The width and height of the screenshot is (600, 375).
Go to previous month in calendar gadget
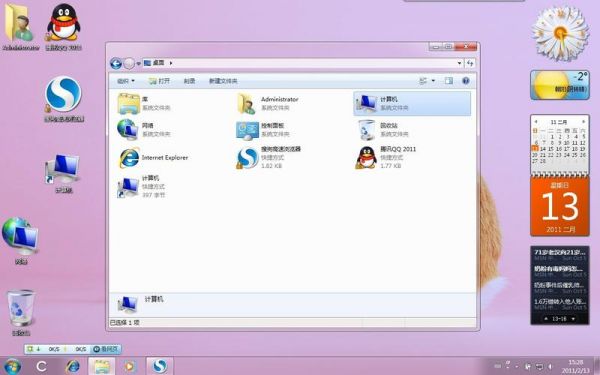[536, 122]
